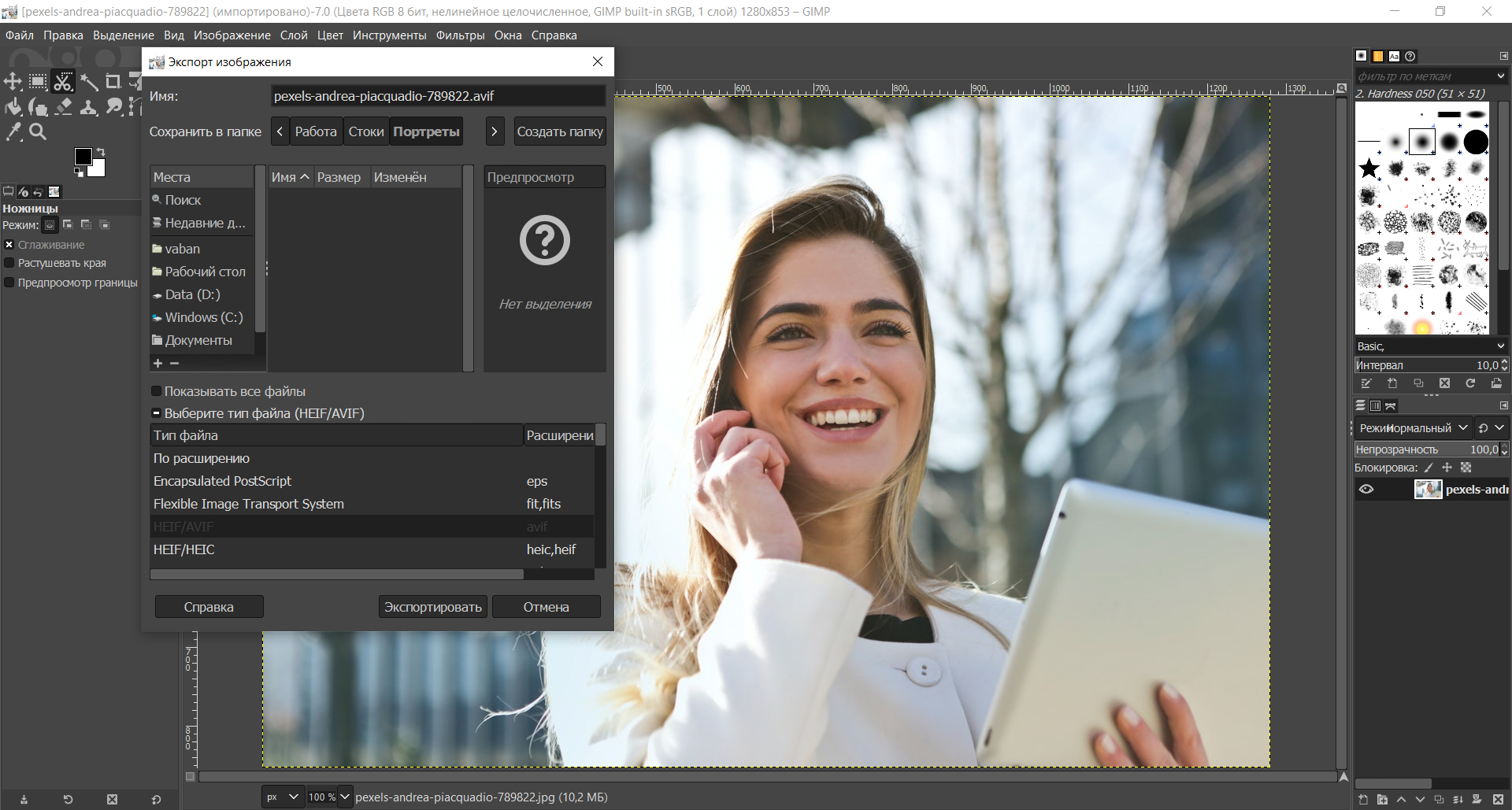Screen dimensions: 1512x810
Task: Open Рабочий стол in Places
Action: 202,272
